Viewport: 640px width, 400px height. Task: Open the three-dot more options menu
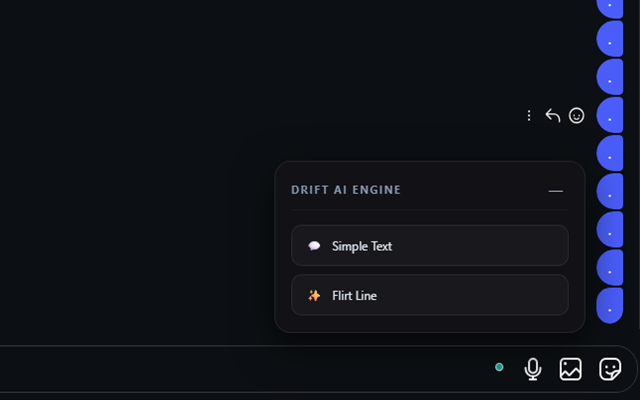click(529, 116)
